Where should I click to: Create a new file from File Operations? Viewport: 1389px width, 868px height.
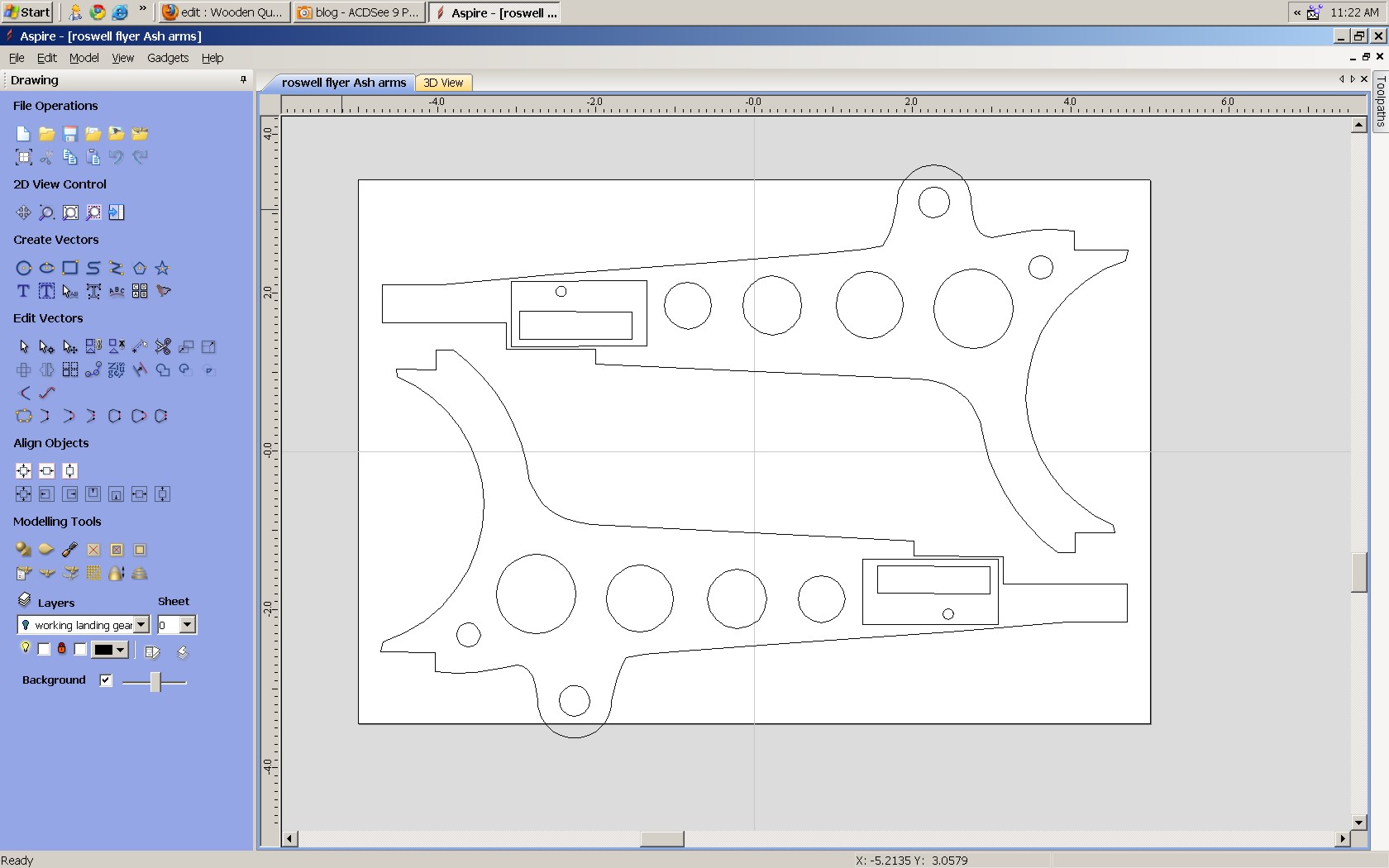23,134
